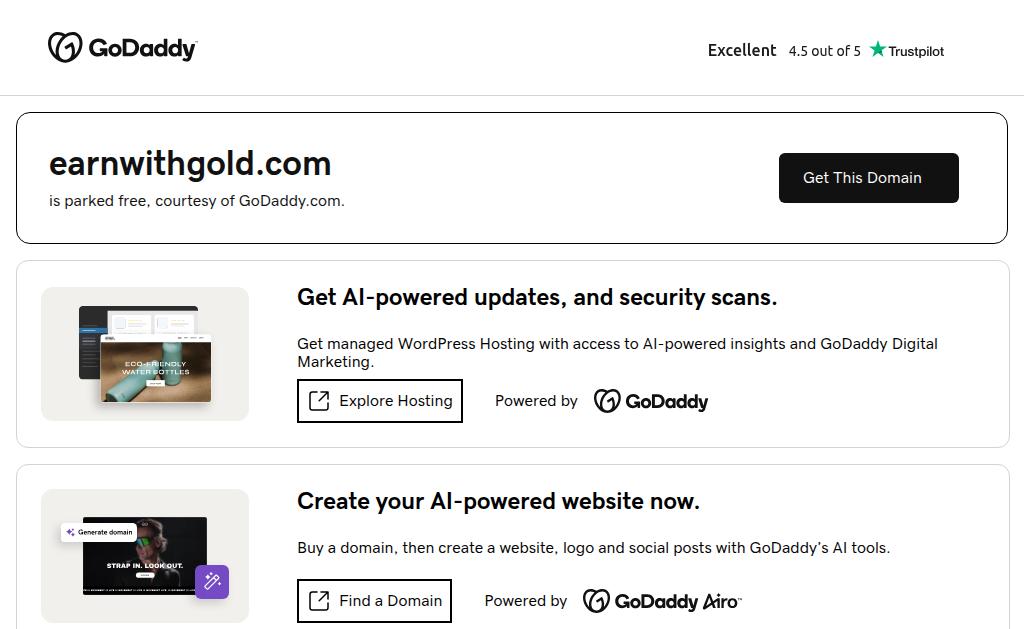Click the green Trustpilot star icon

878,49
